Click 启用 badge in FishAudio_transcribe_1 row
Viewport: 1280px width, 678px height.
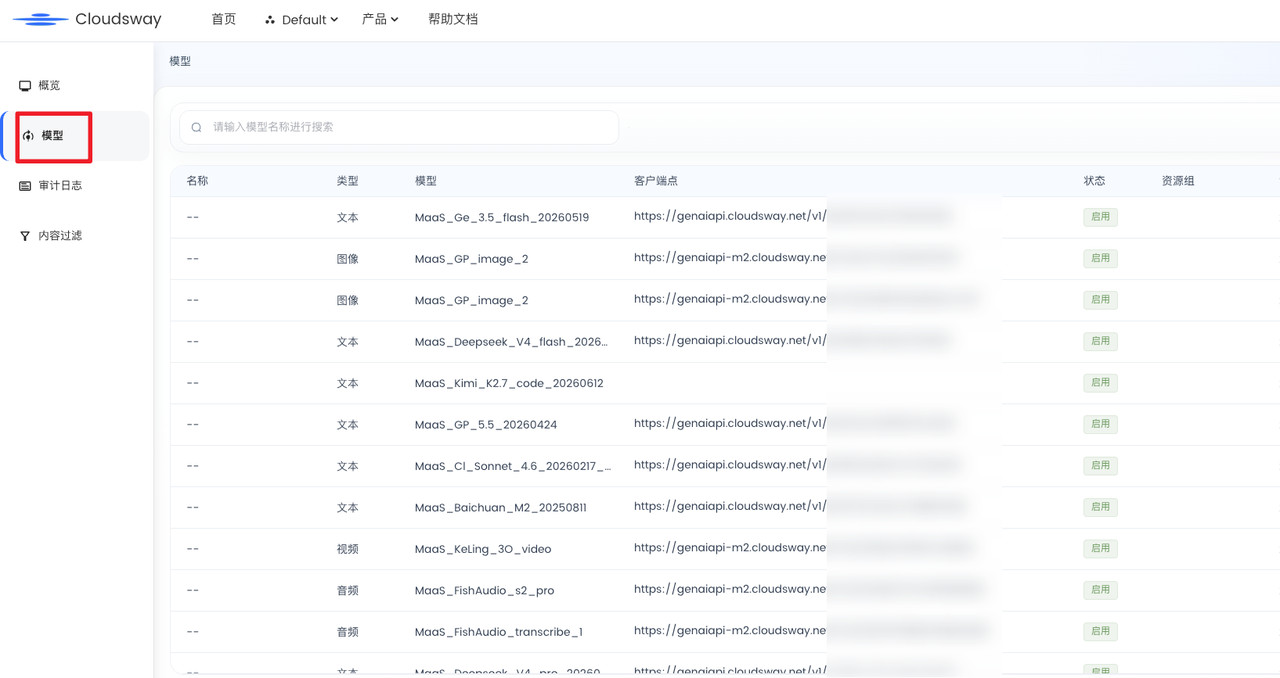pyautogui.click(x=1100, y=632)
